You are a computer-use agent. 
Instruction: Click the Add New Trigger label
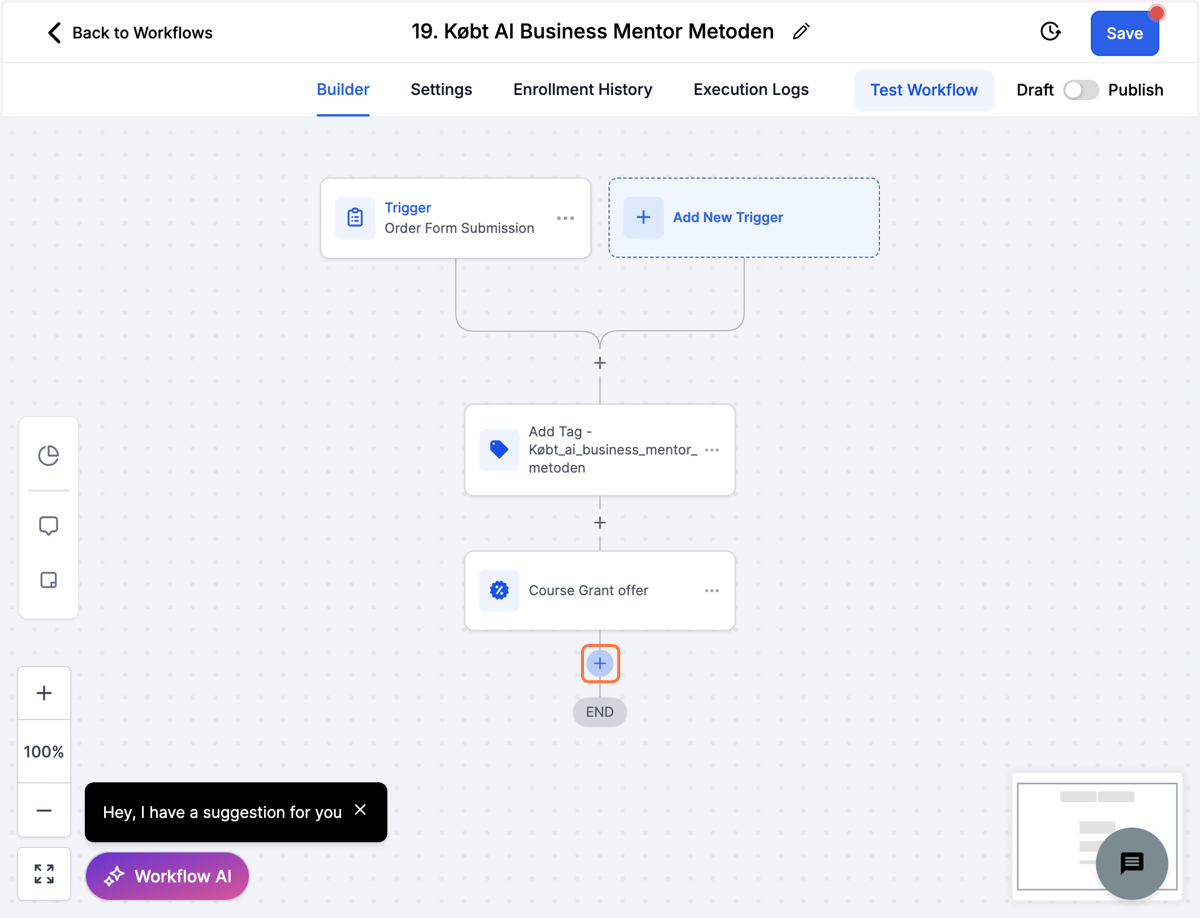(728, 217)
